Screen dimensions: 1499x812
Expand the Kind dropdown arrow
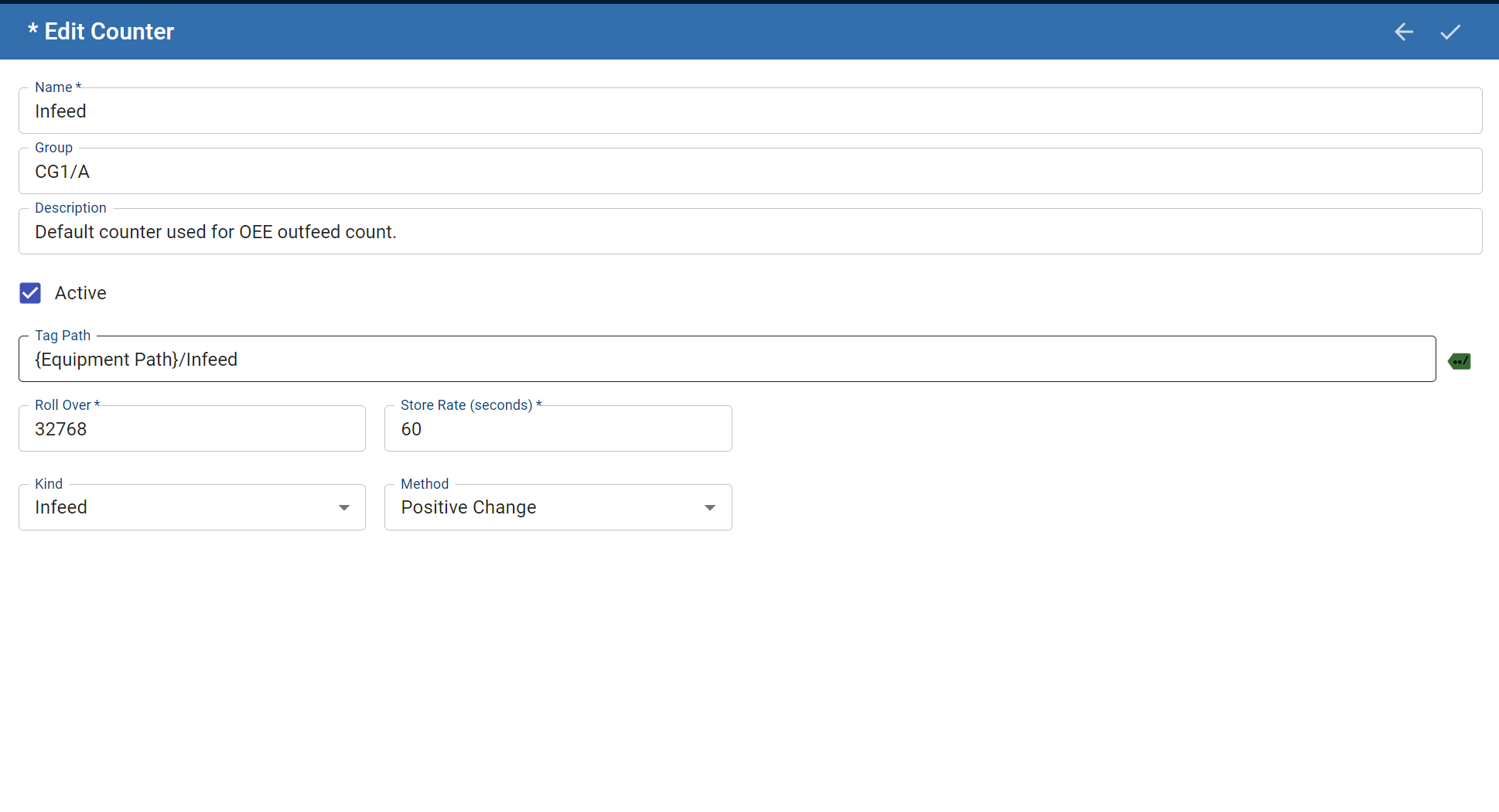344,508
